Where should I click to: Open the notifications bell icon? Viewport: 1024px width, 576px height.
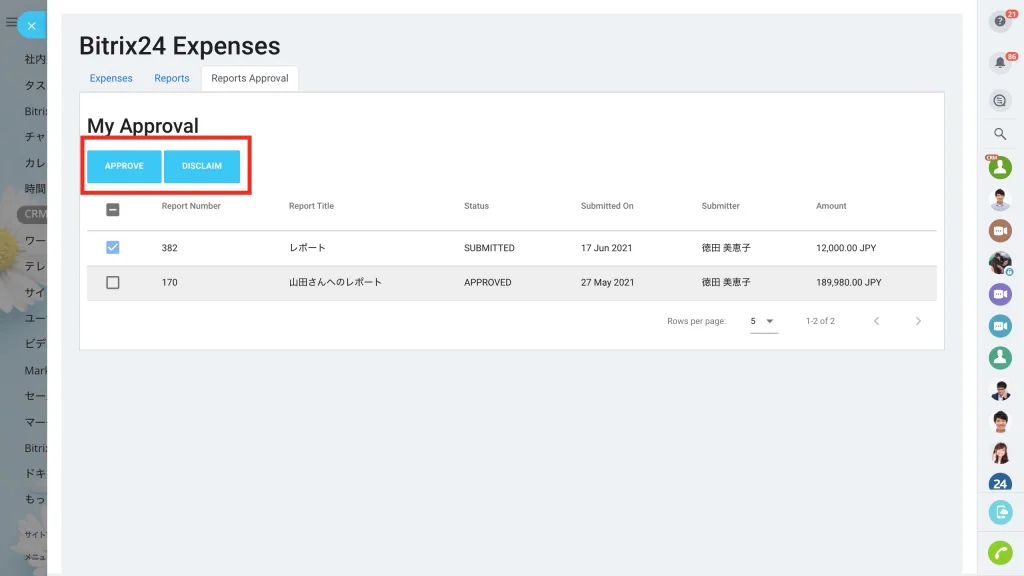[x=1000, y=63]
